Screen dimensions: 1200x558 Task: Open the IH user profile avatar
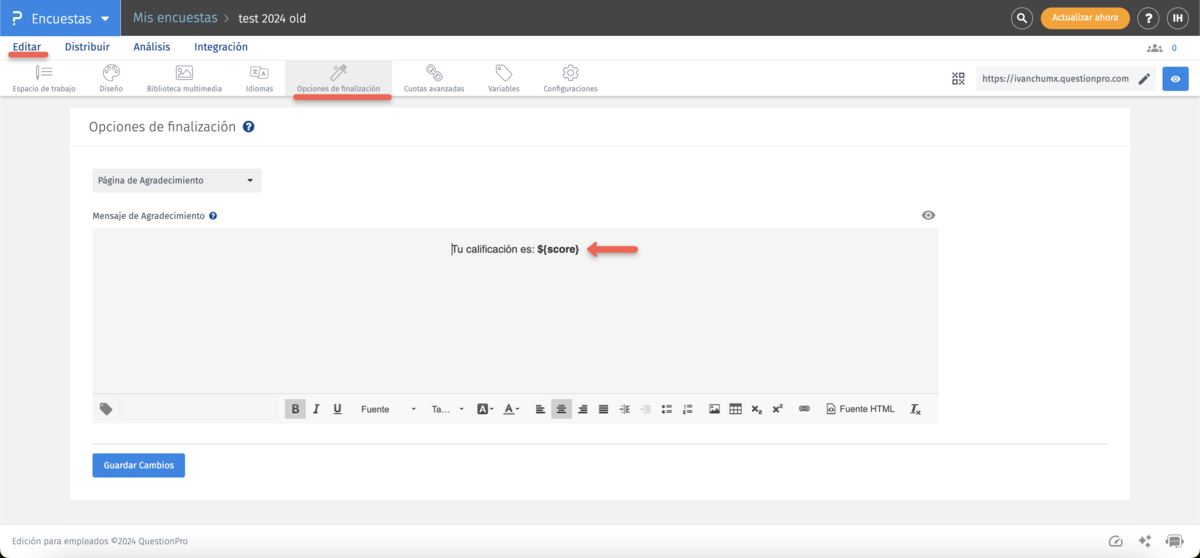(x=1177, y=18)
